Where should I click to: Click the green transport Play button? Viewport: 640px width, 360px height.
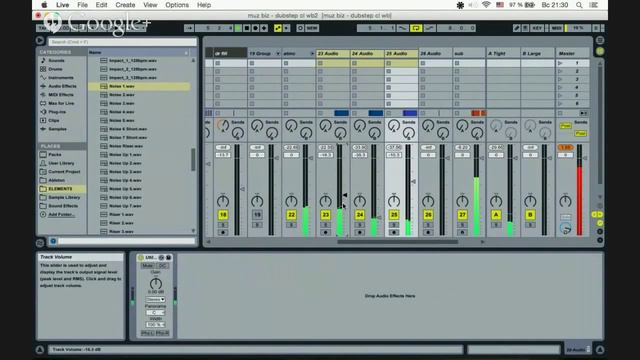(x=238, y=28)
